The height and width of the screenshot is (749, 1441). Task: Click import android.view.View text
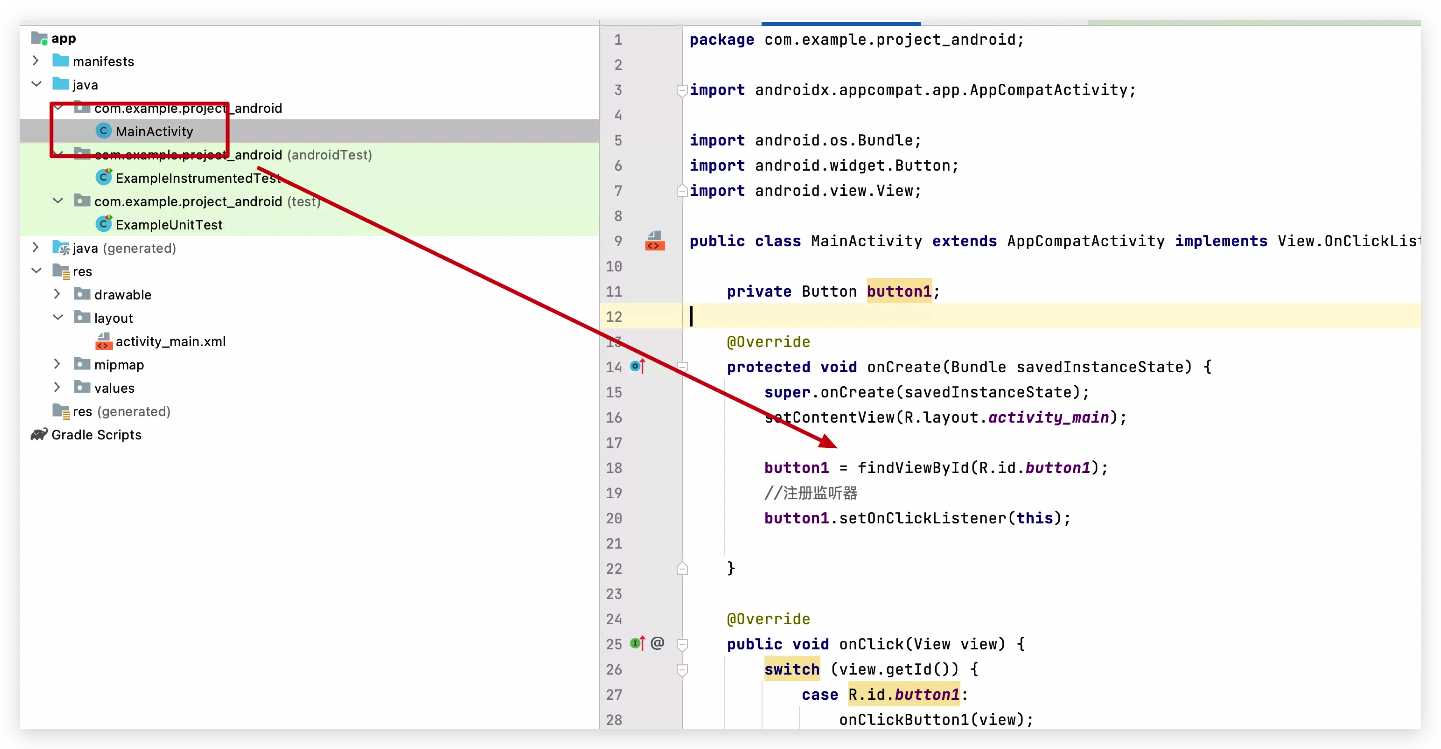806,191
